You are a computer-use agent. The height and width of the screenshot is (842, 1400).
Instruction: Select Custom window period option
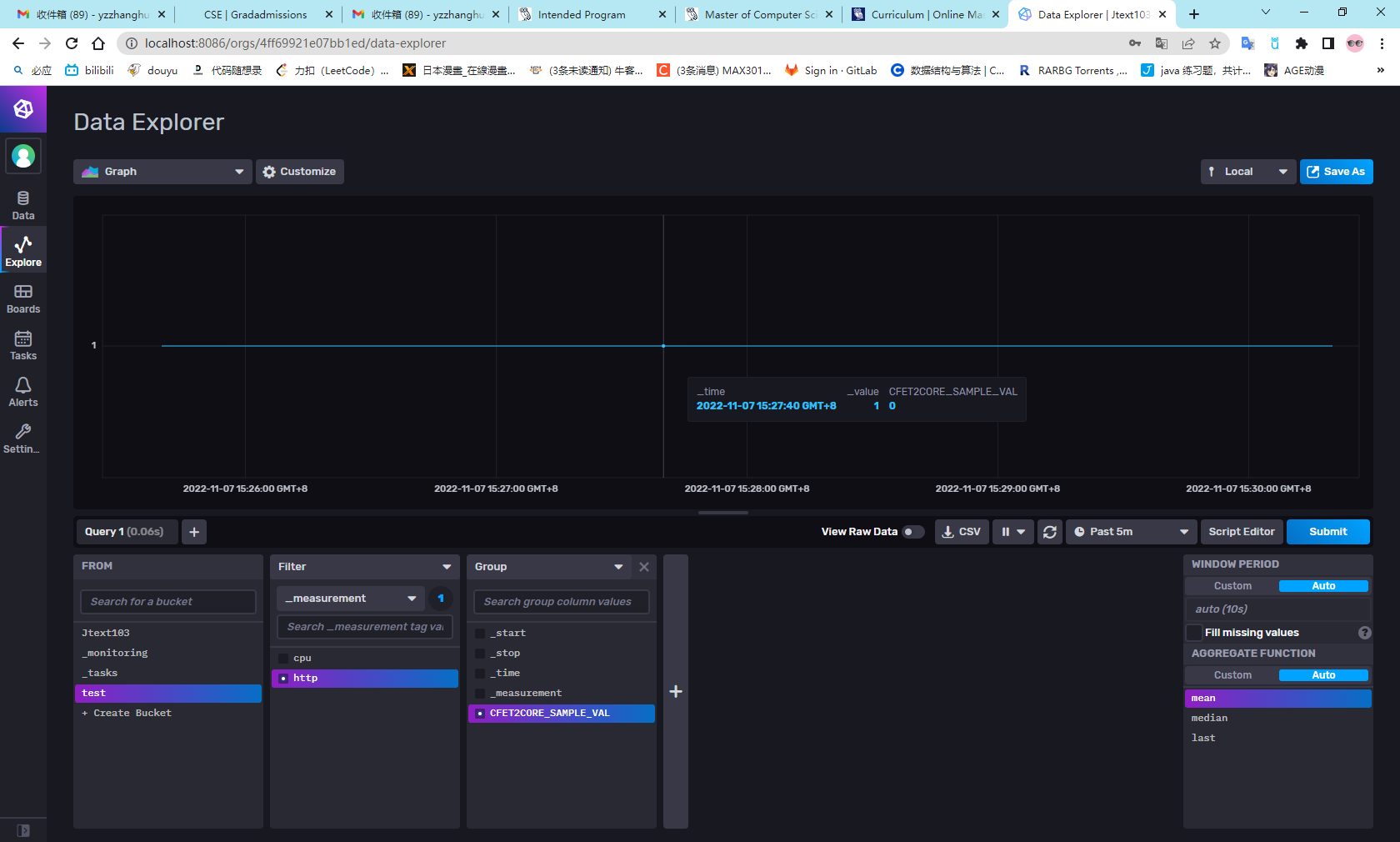1232,586
